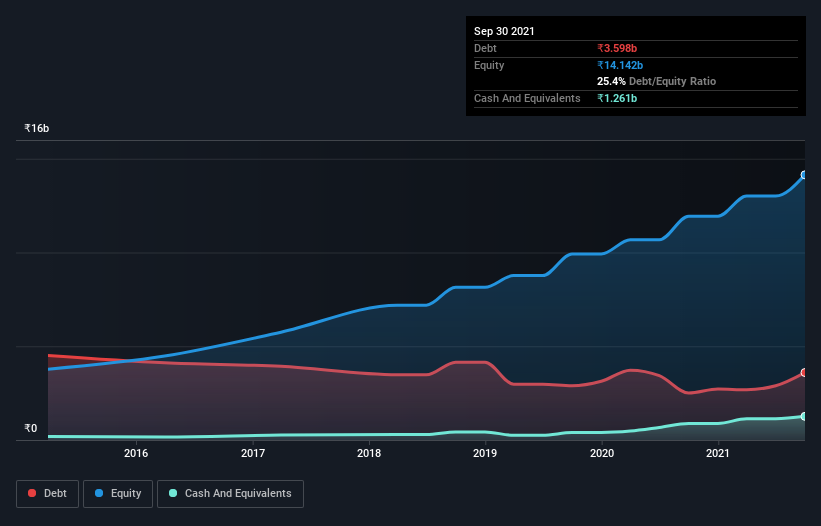The width and height of the screenshot is (821, 526).
Task: Click the ₹3.598b debt value
Action: (x=617, y=48)
